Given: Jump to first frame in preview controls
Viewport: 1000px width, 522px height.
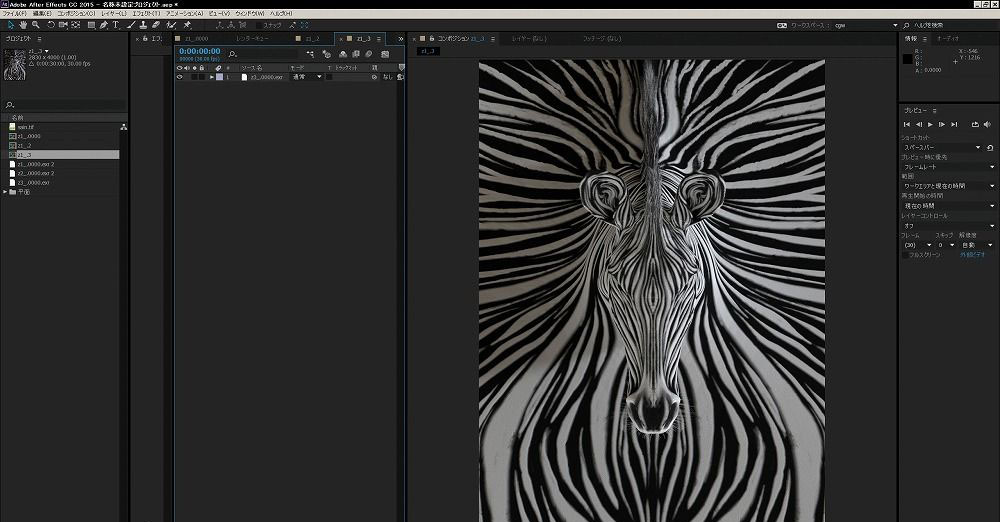Looking at the screenshot, I should (906, 124).
